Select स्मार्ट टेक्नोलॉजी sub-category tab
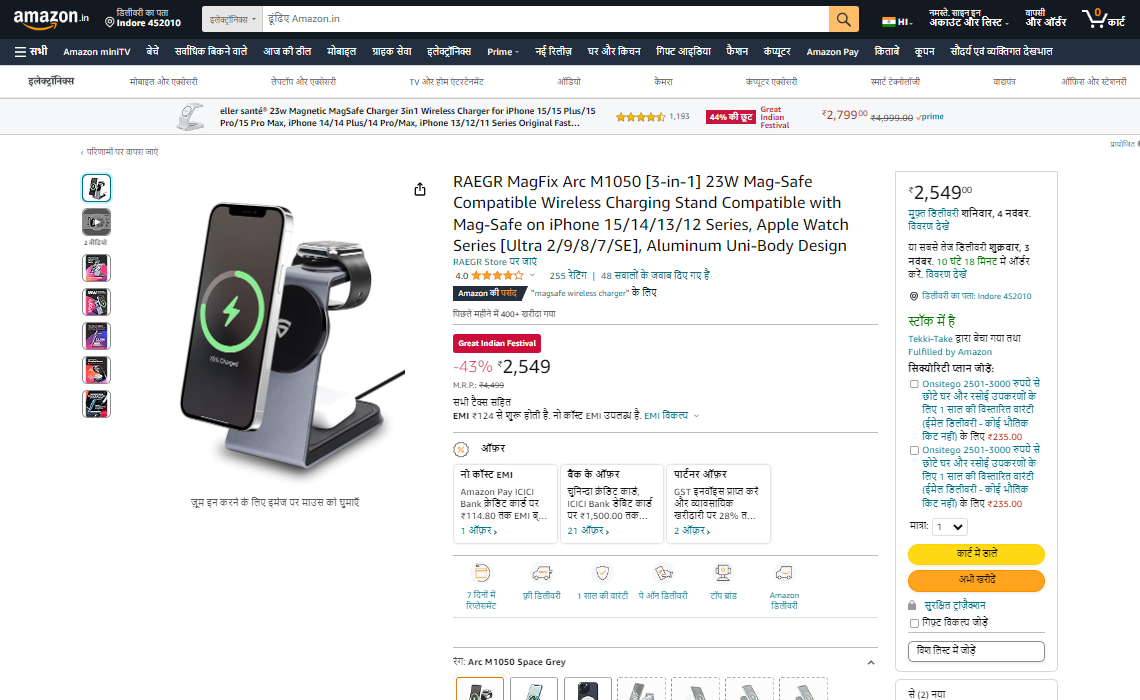The image size is (1140, 700). click(895, 82)
